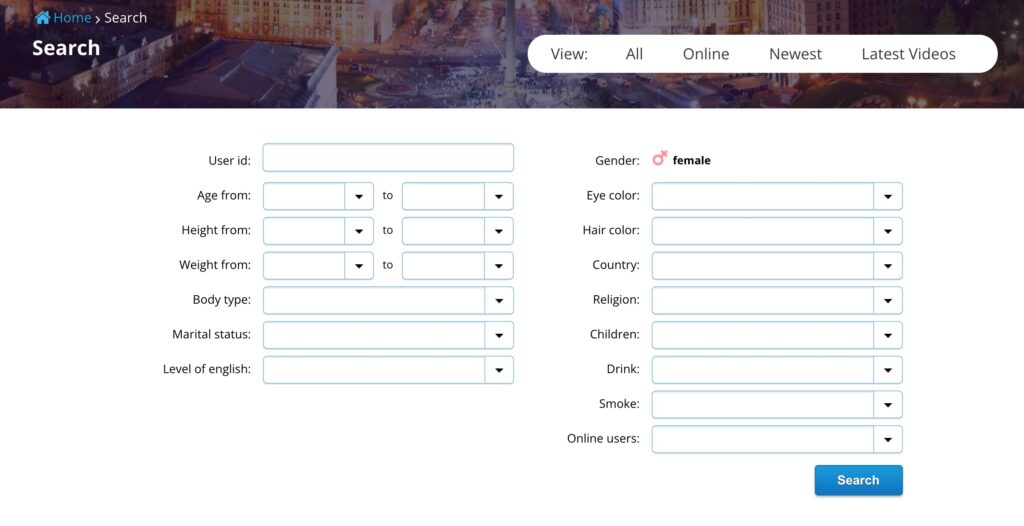Switch view to All
The image size is (1024, 526).
pos(634,54)
